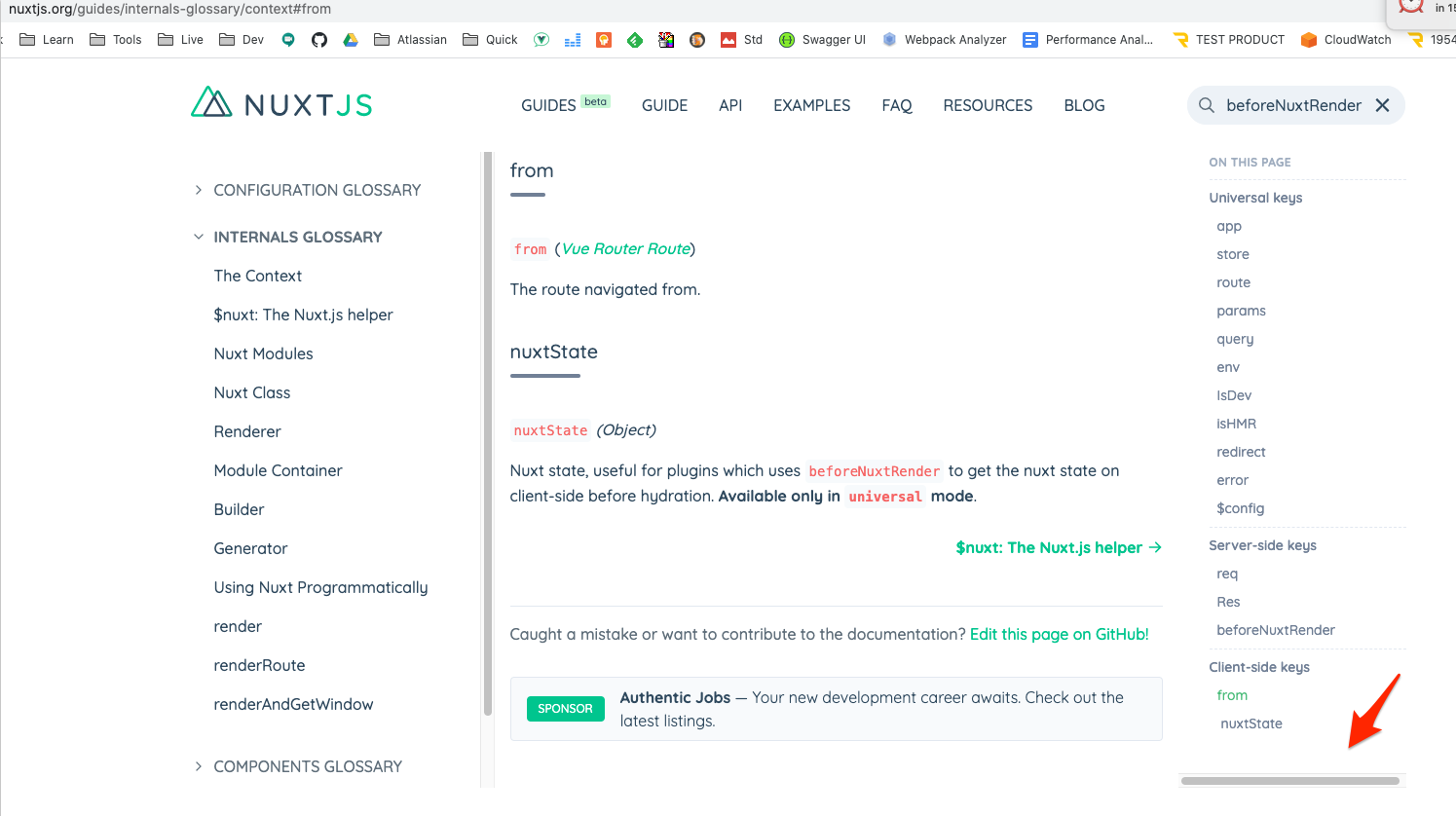The height and width of the screenshot is (816, 1456).
Task: Switch to the API tab
Action: pyautogui.click(x=730, y=105)
